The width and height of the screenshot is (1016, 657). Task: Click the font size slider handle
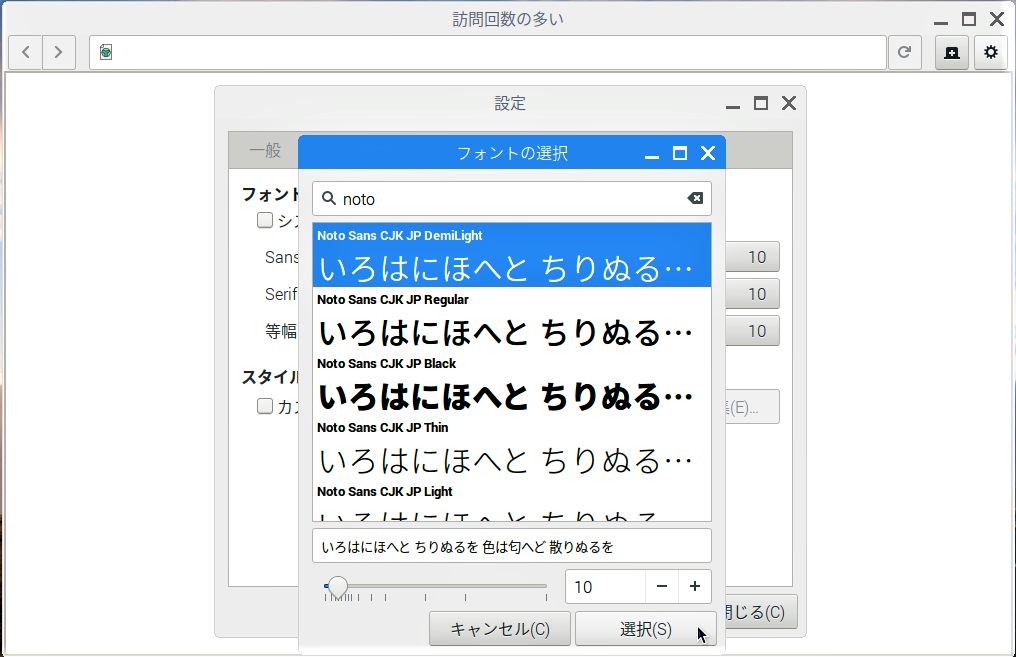pos(337,586)
